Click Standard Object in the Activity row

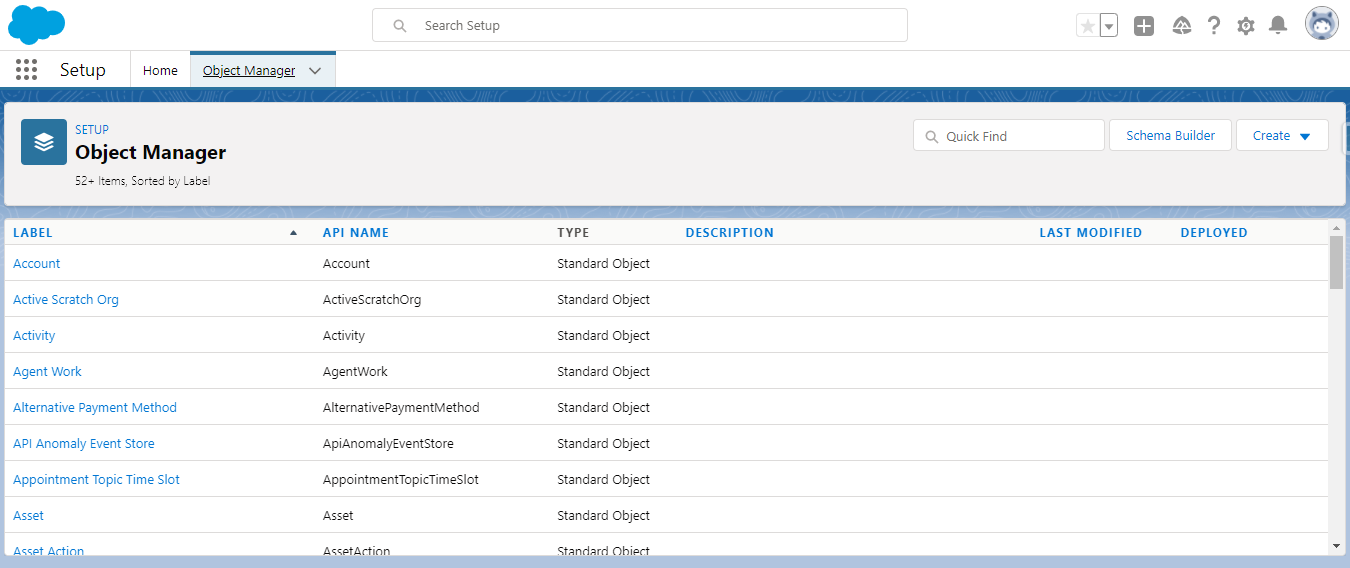tap(603, 335)
